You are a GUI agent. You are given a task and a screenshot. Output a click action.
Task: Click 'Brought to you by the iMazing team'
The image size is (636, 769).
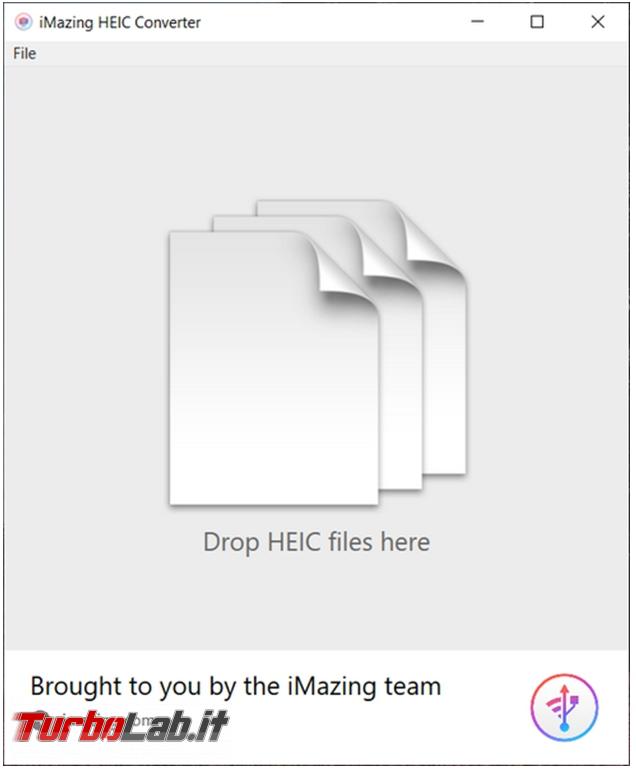click(x=236, y=686)
